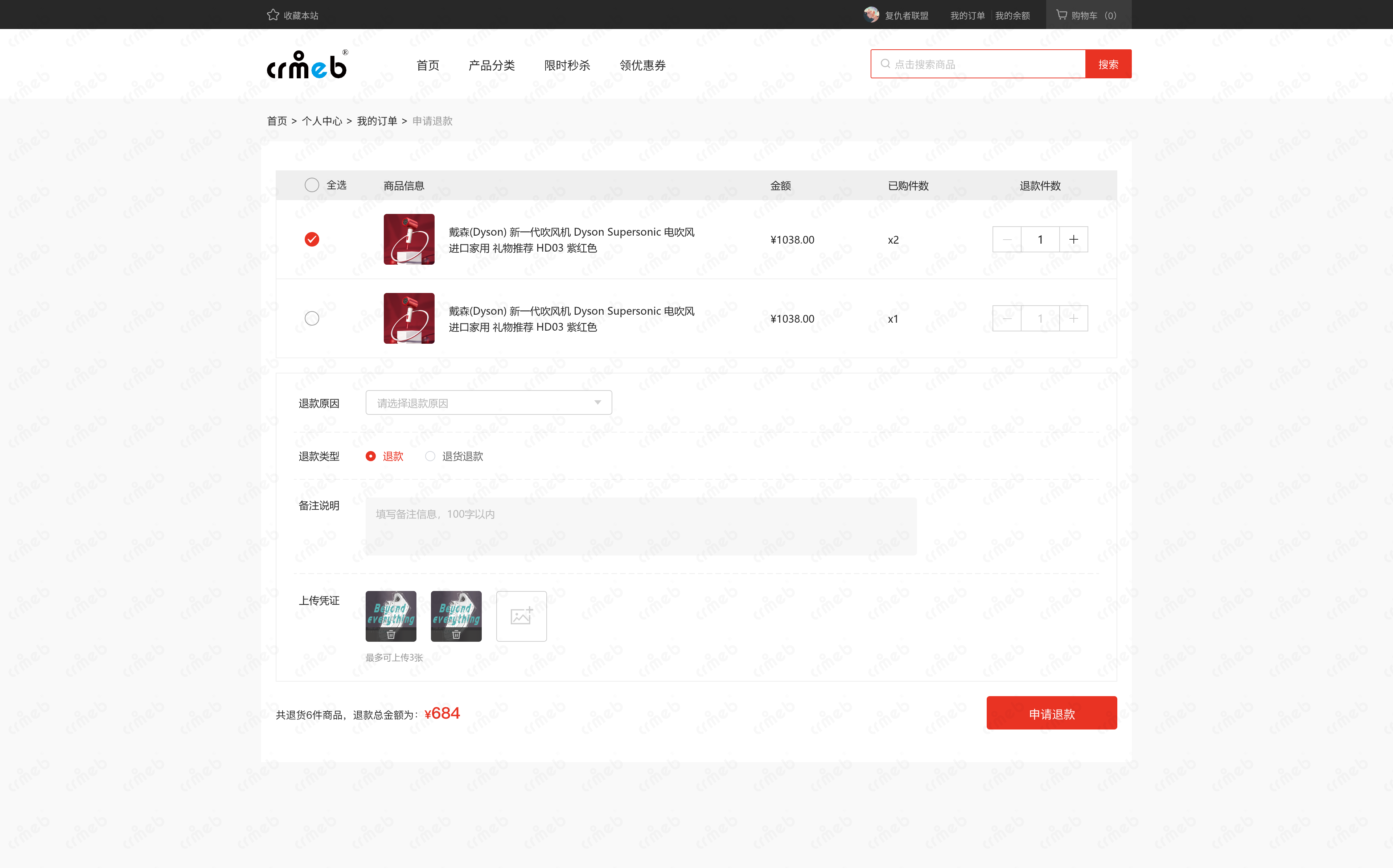Focus the 备注说明 remark text area
The image size is (1393, 868).
pyautogui.click(x=640, y=526)
